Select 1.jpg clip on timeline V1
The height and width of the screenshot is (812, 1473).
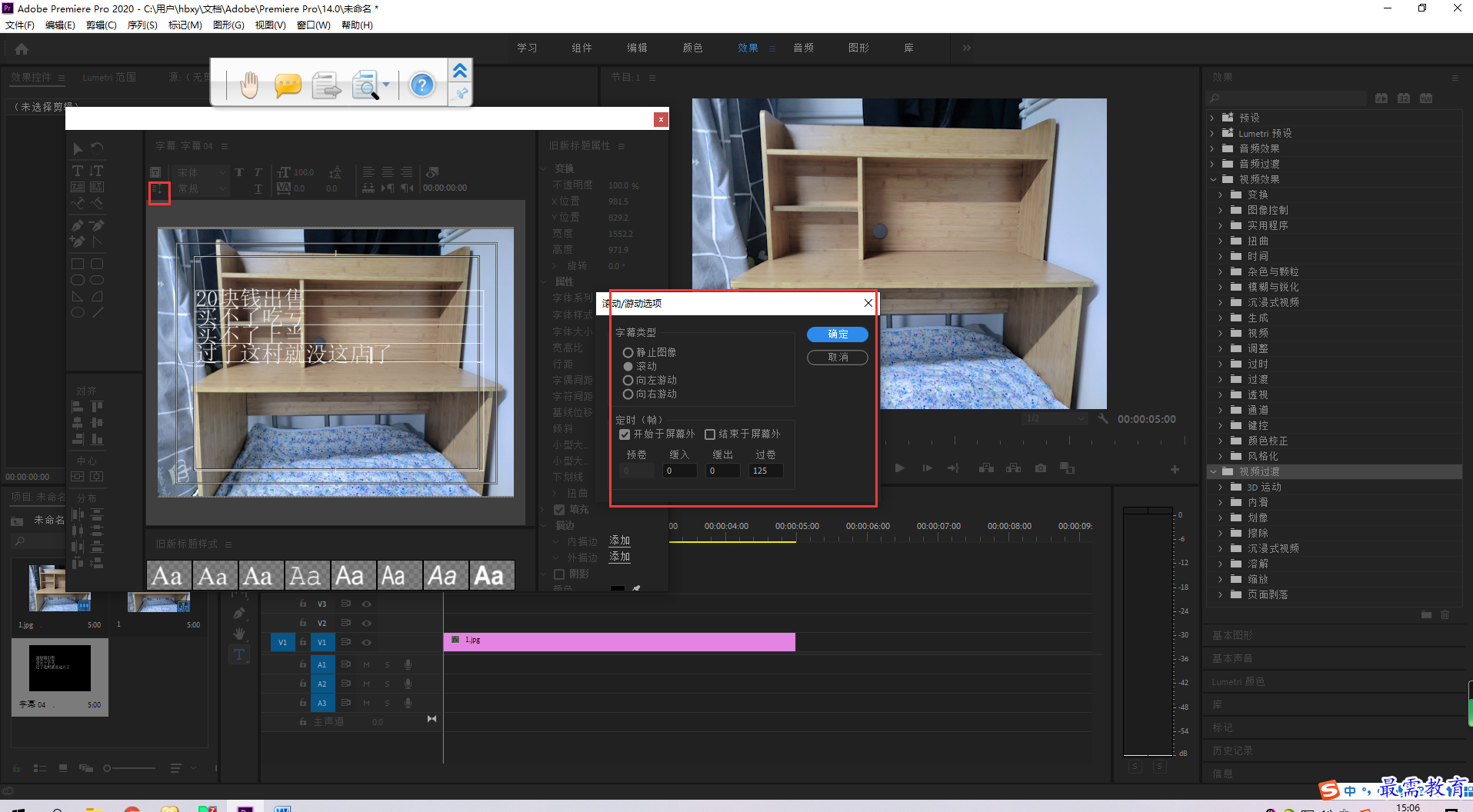[619, 642]
